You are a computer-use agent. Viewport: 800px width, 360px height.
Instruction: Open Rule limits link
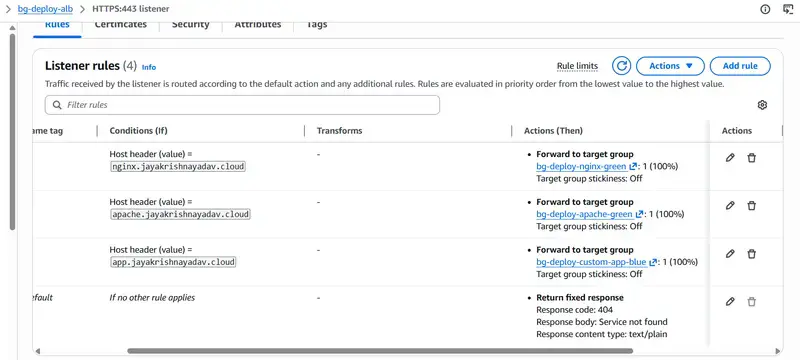point(577,66)
